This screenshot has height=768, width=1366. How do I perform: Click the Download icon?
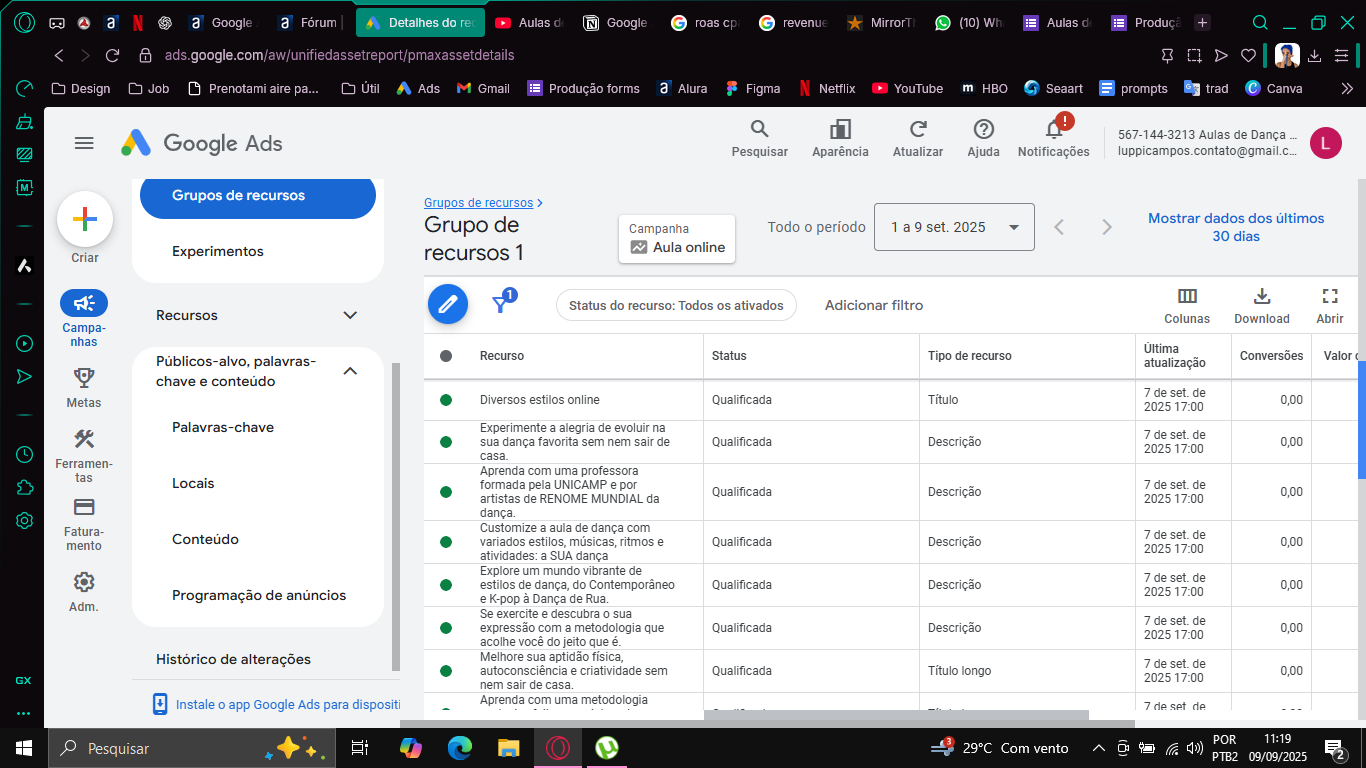(1262, 296)
